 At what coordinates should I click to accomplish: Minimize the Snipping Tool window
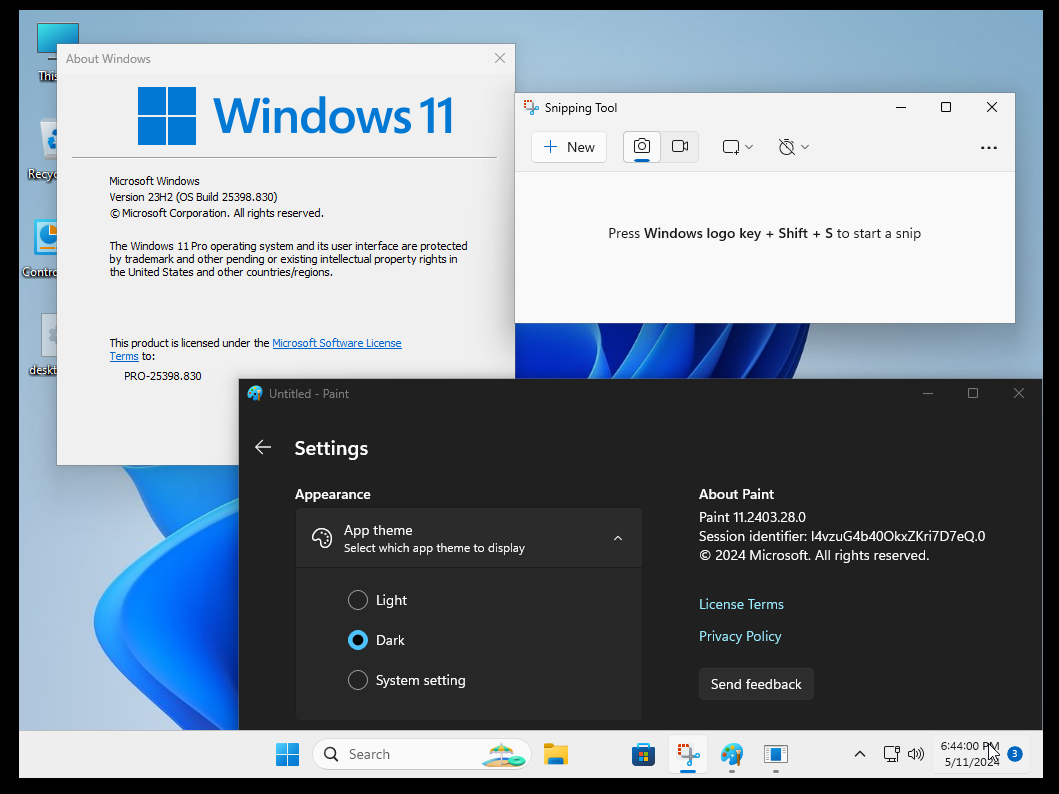(x=901, y=107)
